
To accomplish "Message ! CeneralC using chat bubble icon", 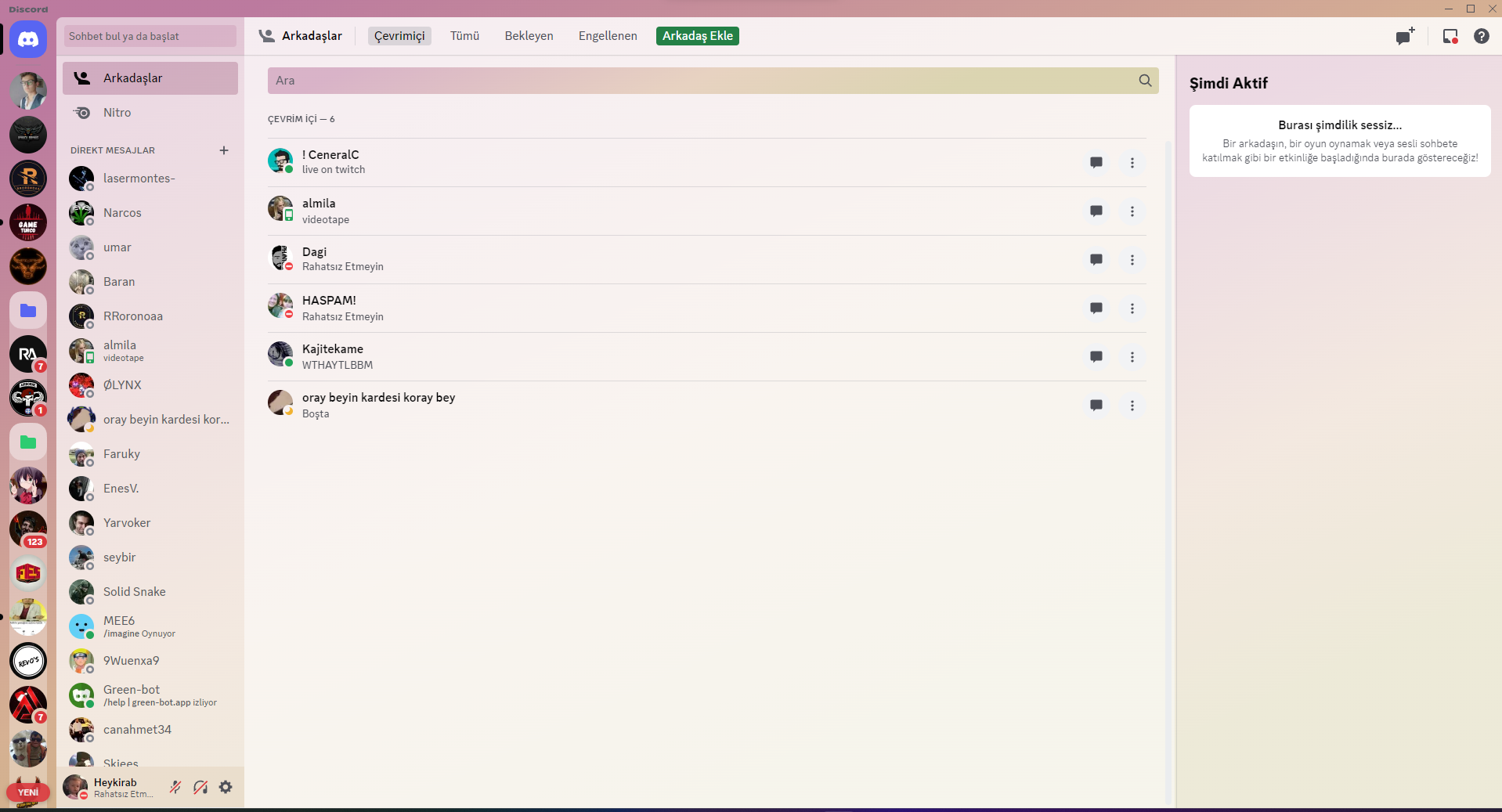I will (x=1096, y=163).
